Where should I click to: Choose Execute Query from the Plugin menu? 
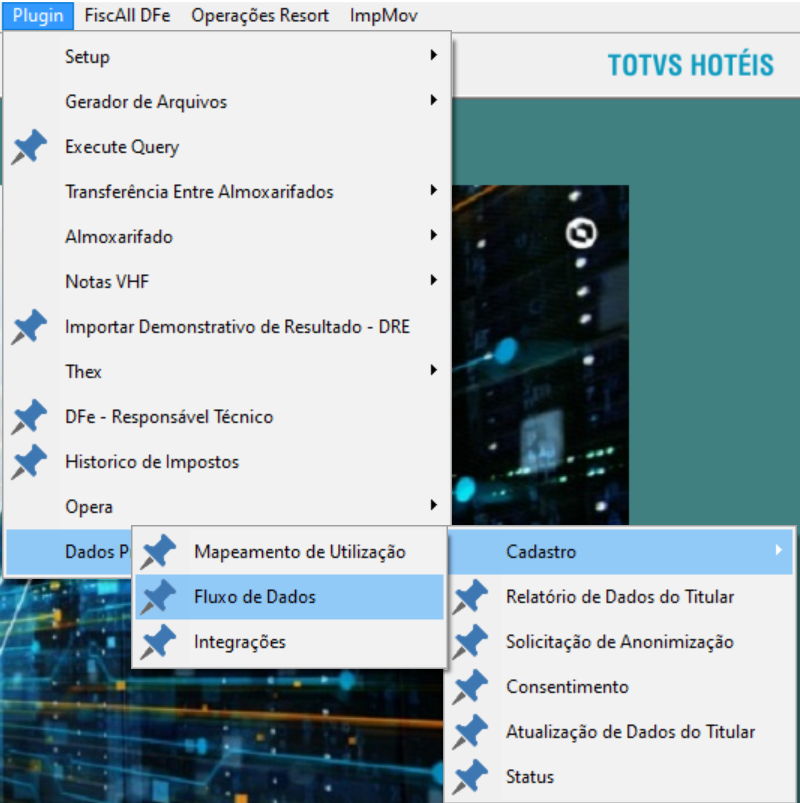pos(227,146)
